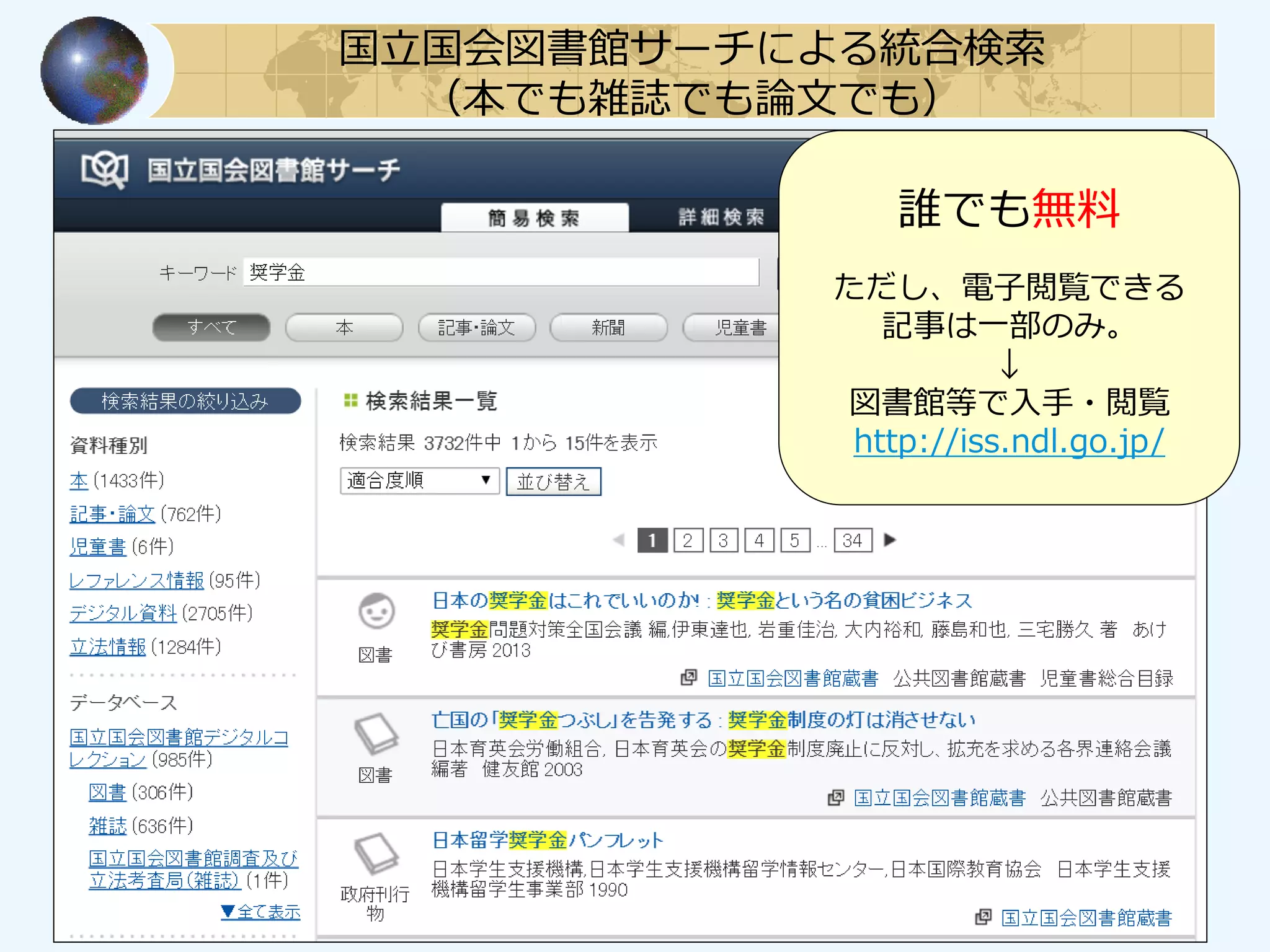The height and width of the screenshot is (952, 1270).
Task: Filter results by 記事・論文 (762件)
Action: (x=112, y=514)
